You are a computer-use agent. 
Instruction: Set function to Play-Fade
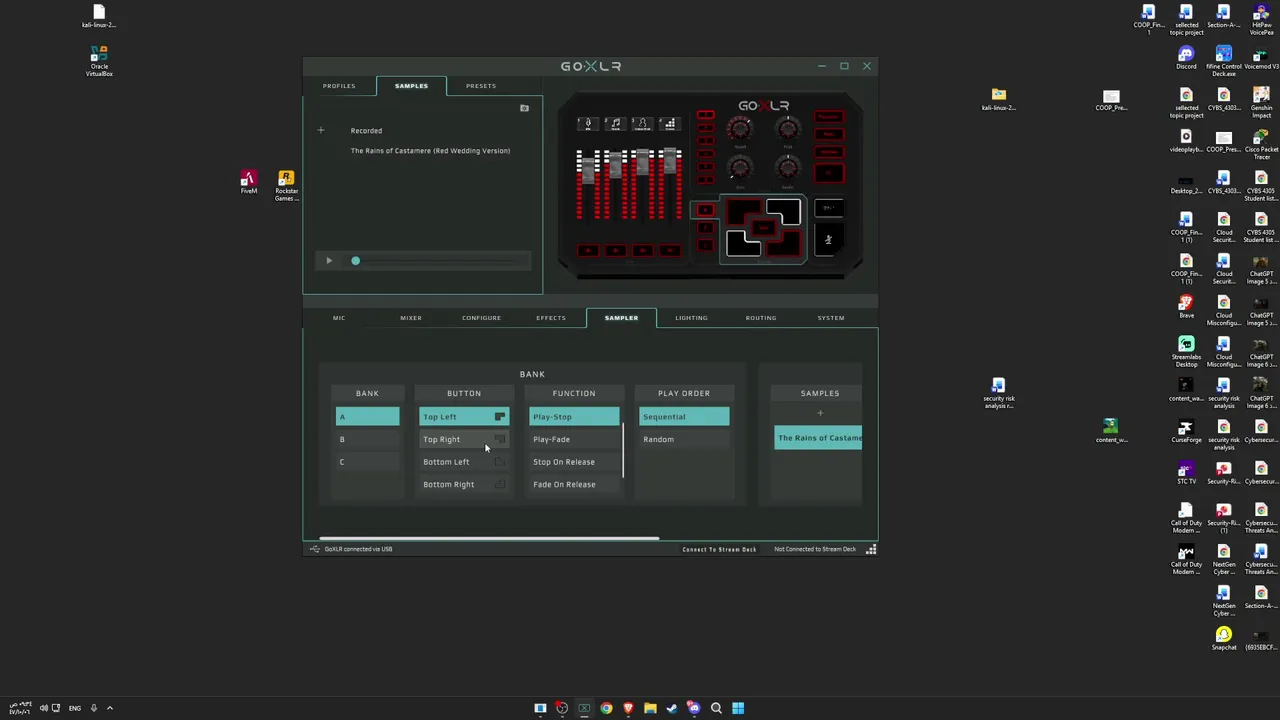coord(574,439)
